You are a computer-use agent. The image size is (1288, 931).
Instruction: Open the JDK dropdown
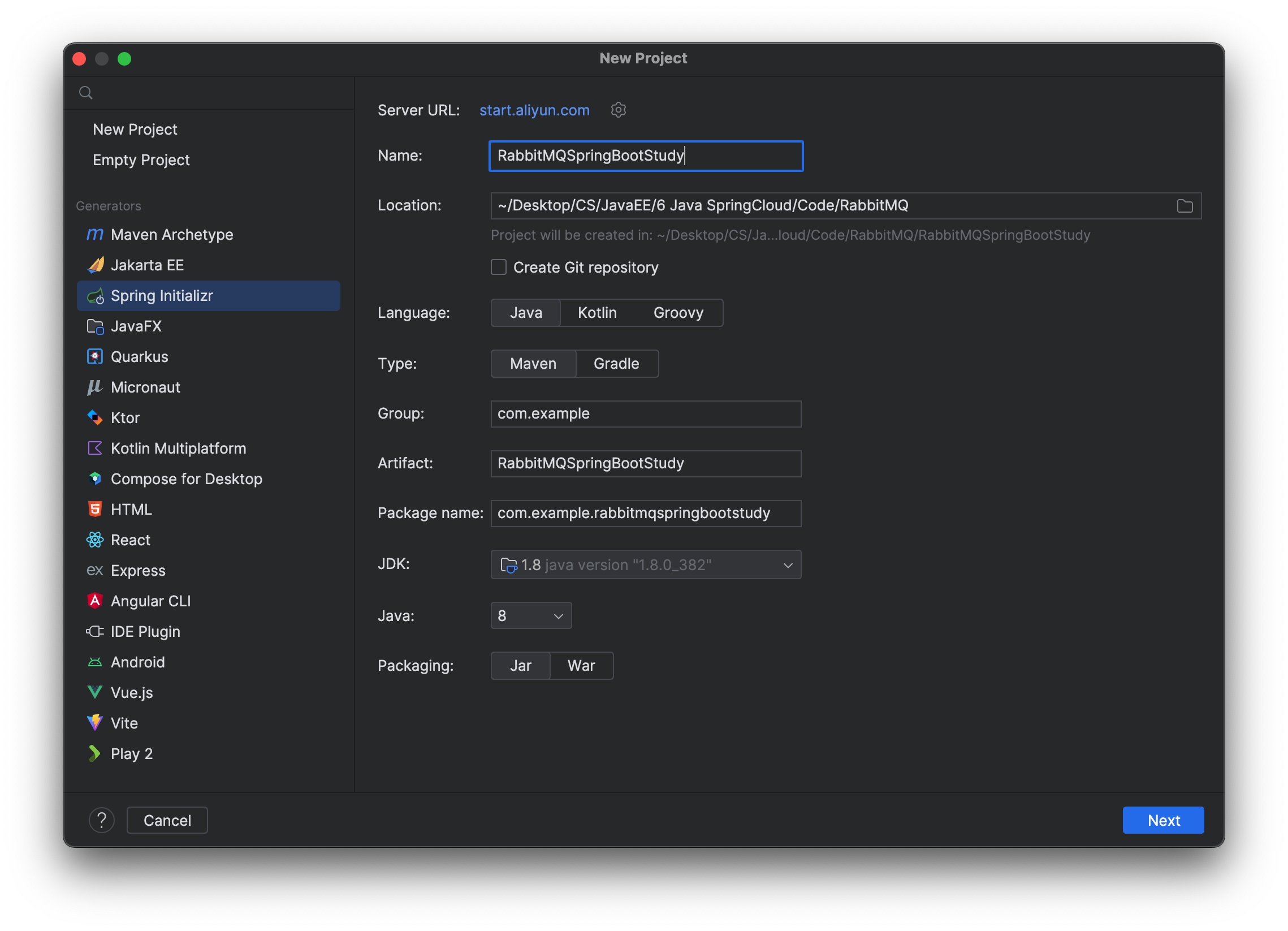(646, 564)
